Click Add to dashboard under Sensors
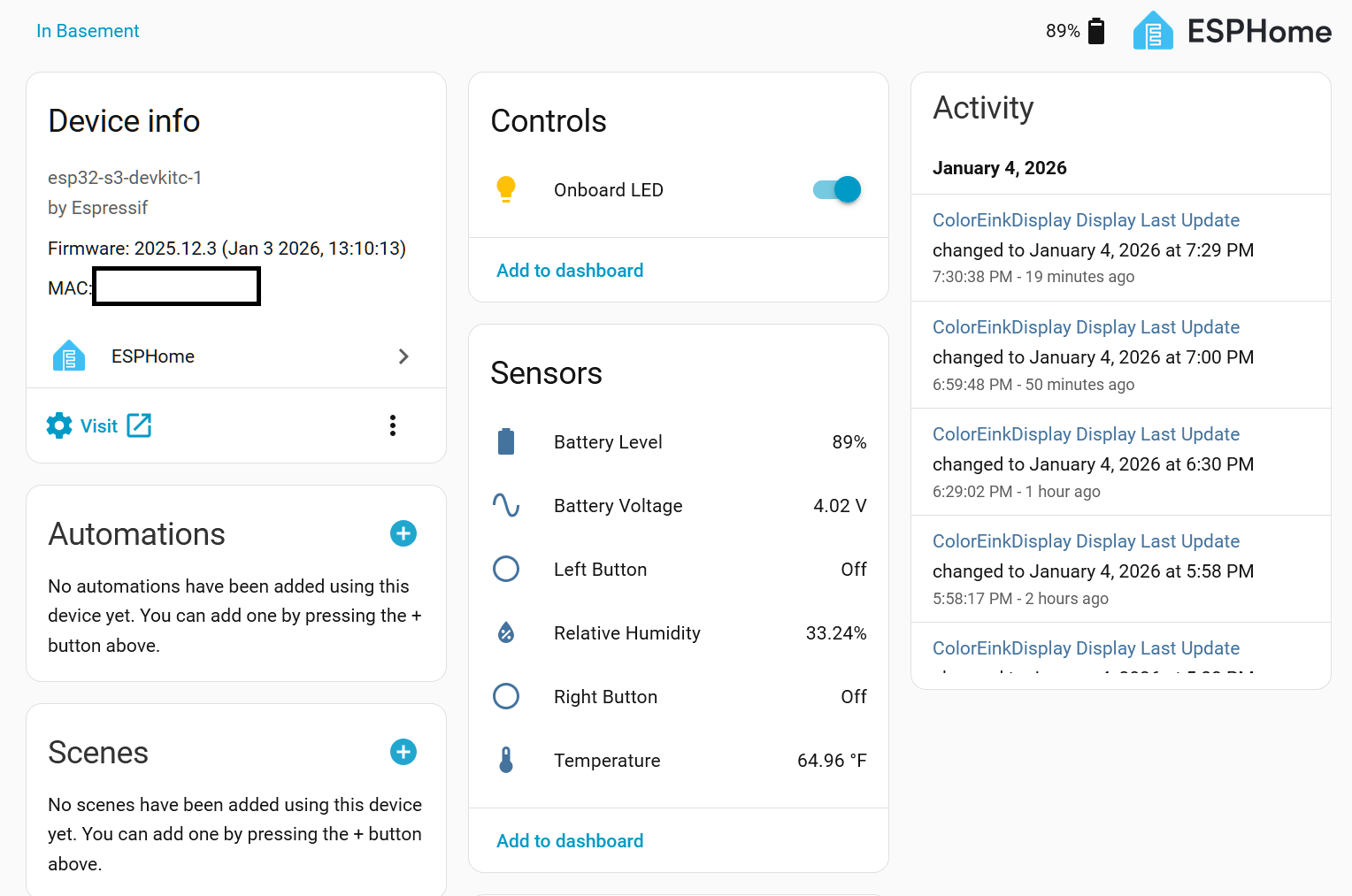This screenshot has width=1352, height=896. point(570,841)
